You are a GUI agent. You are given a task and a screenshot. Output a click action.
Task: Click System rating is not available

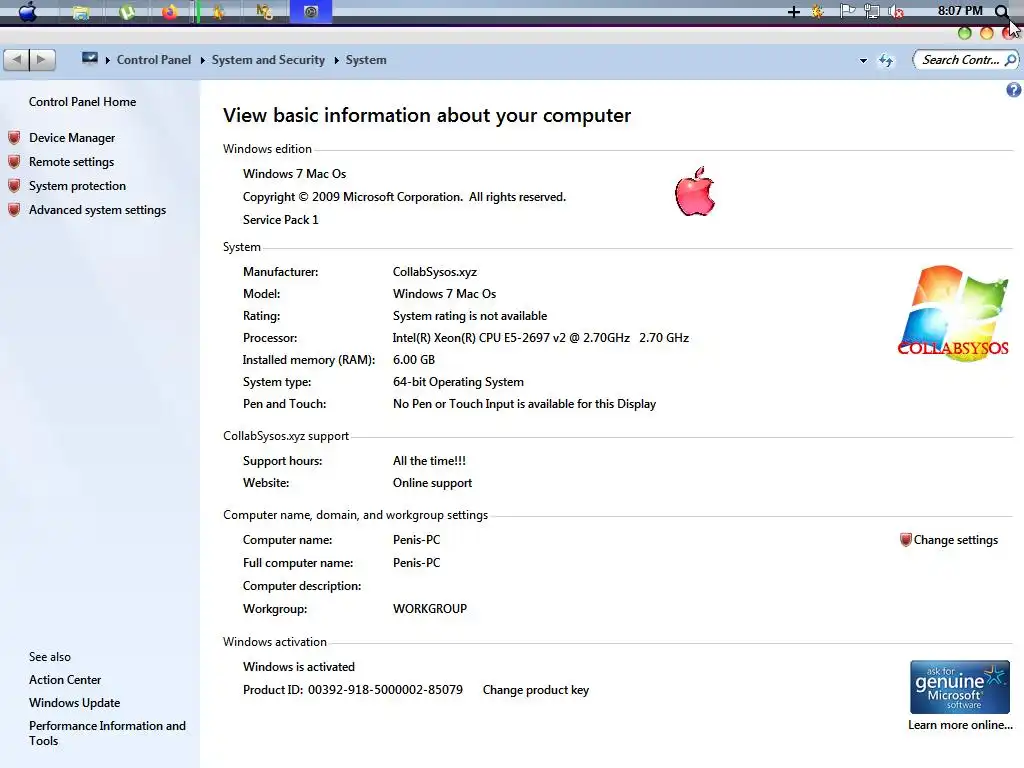(x=470, y=316)
